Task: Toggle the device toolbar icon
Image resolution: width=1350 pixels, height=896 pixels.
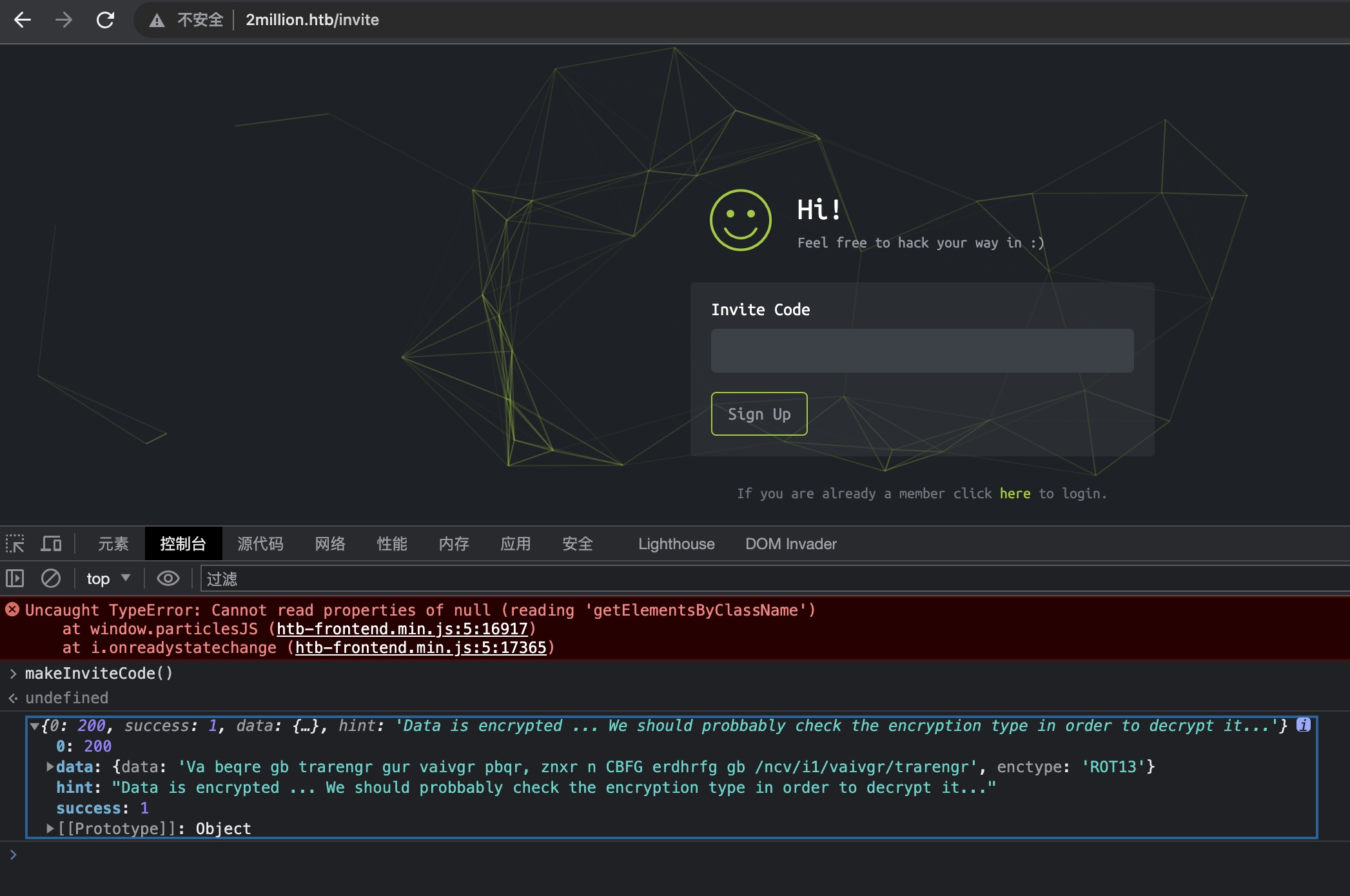Action: (x=51, y=543)
